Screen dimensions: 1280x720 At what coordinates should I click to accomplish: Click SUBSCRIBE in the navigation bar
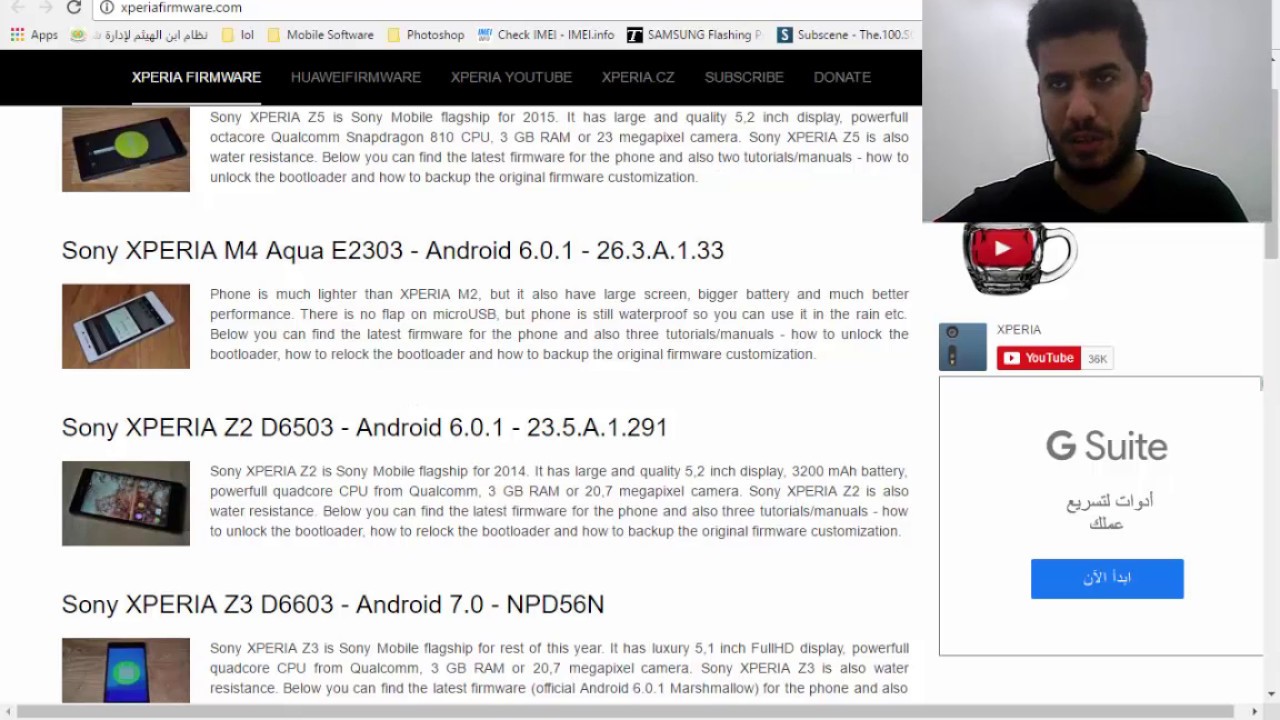[744, 77]
